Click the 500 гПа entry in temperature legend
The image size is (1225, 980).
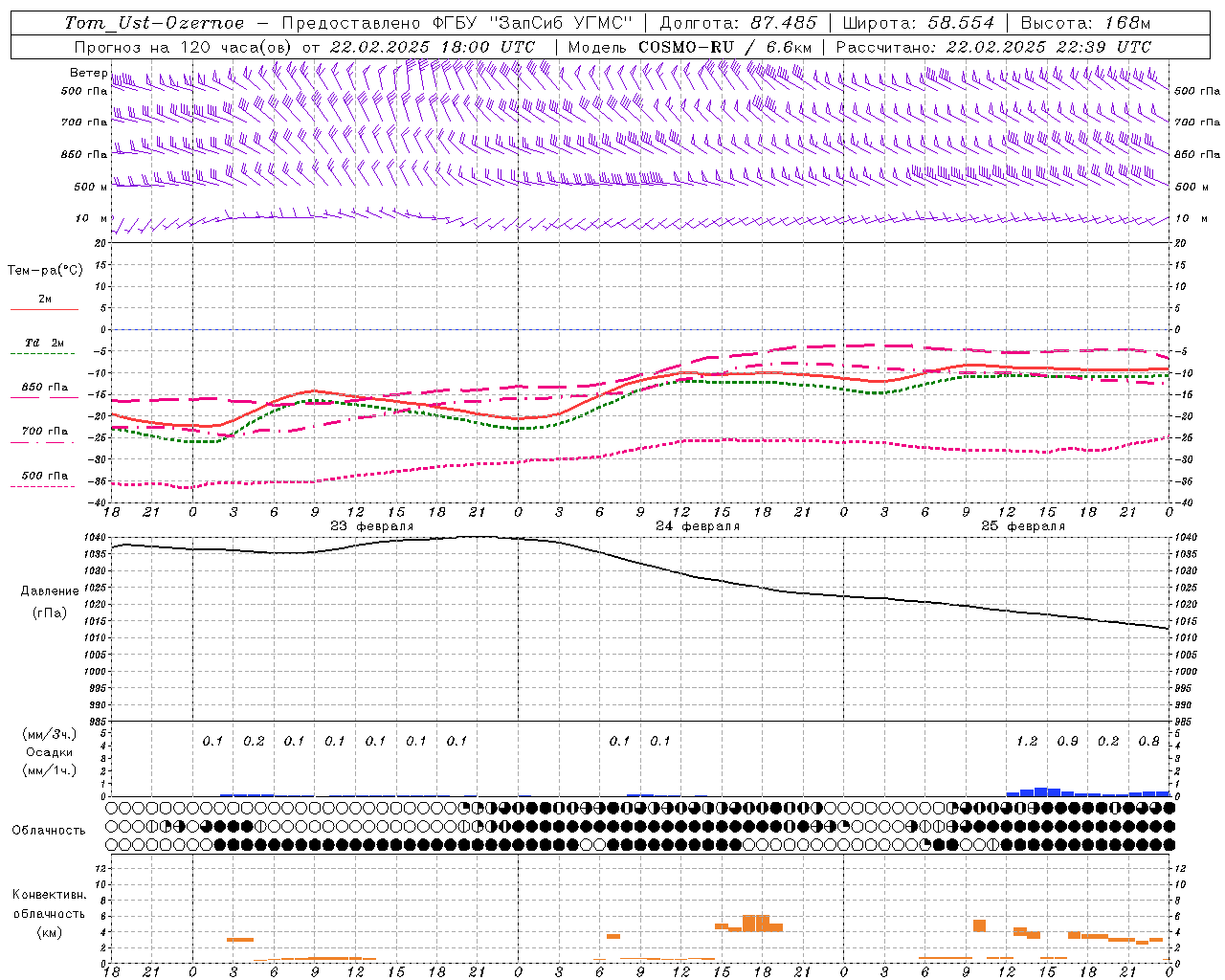[x=45, y=476]
